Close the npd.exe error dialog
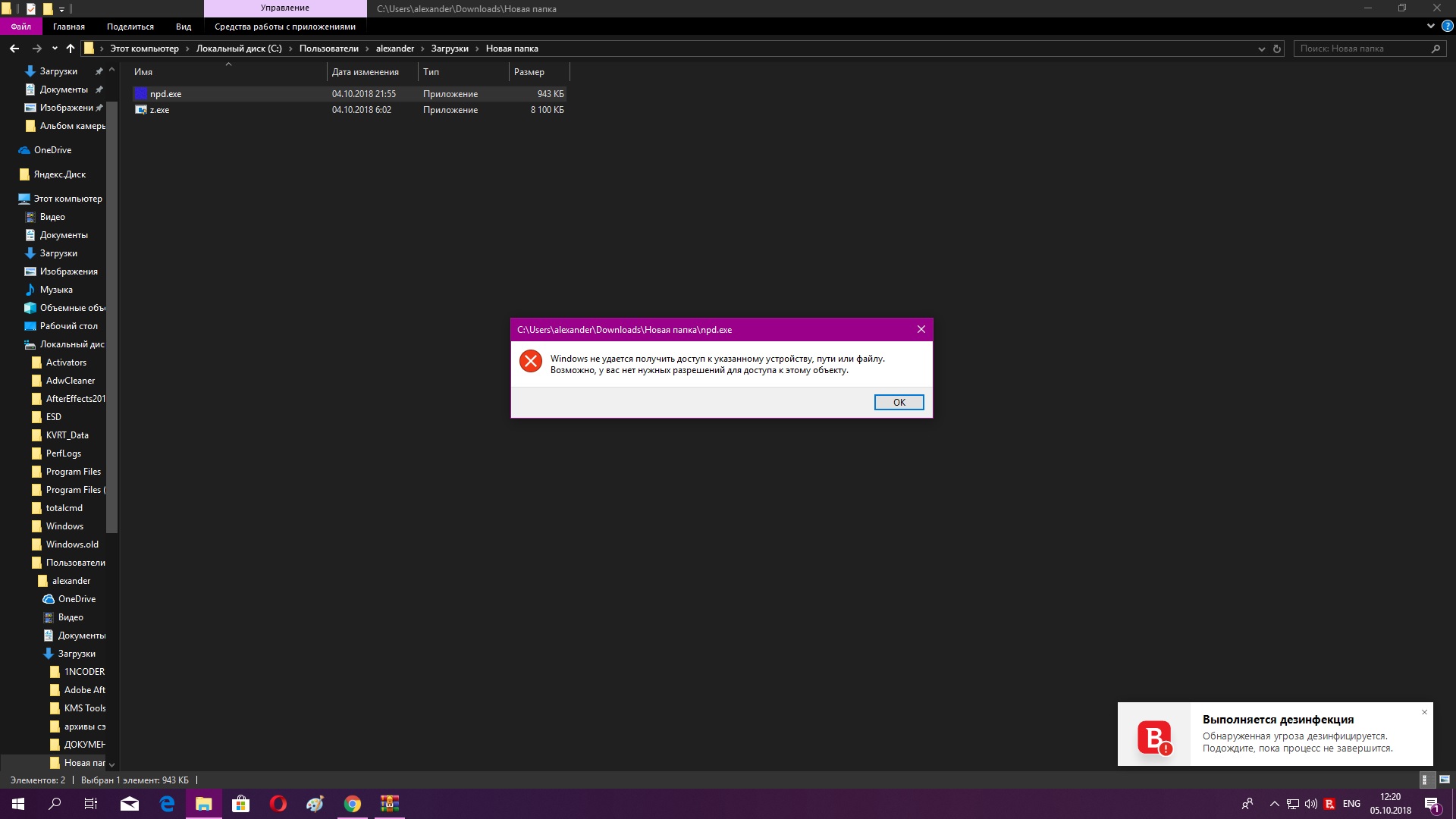 (x=921, y=329)
